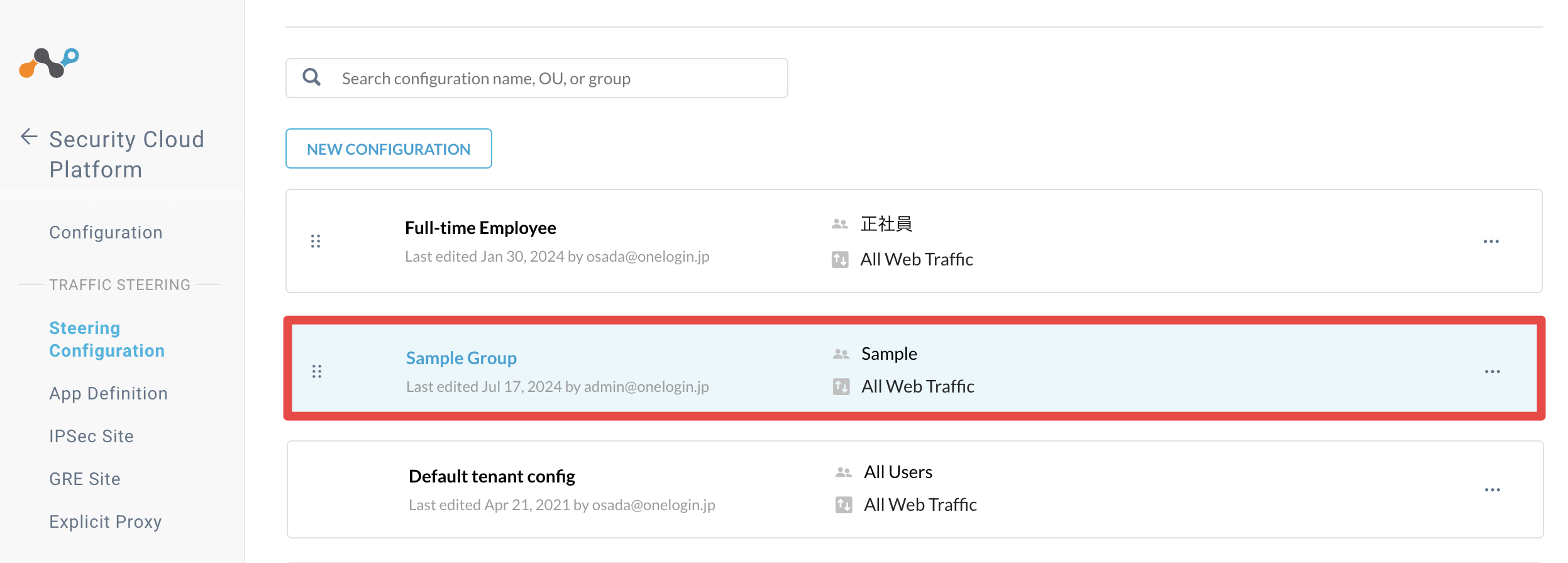Click 'Last edited Apr 21, 2021 by osada@onelogin.jp'
1568x563 pixels.
coord(562,505)
